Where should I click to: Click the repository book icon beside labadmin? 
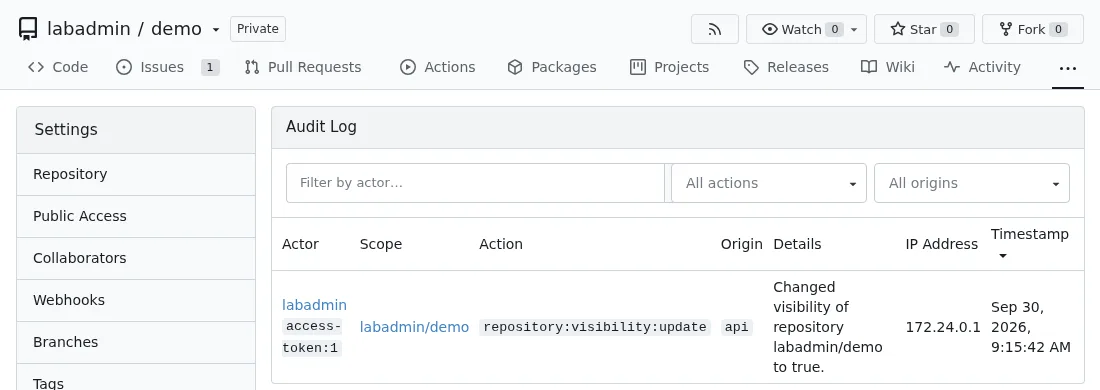point(27,29)
